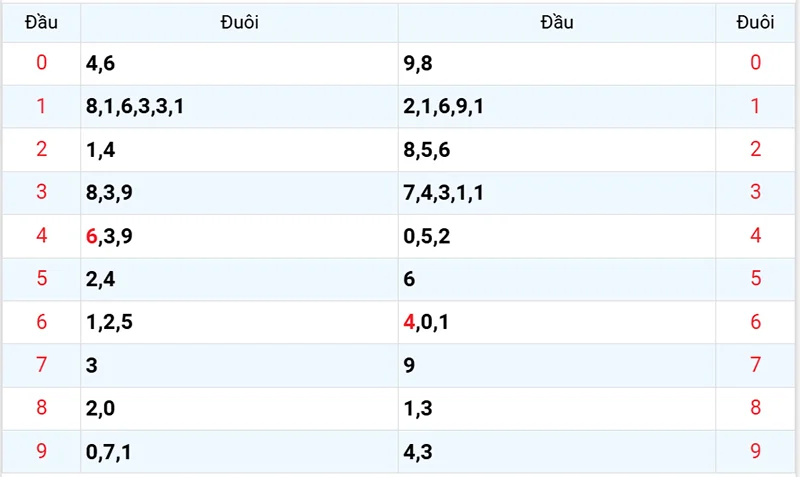Click the cell showing 2,4

pos(101,280)
